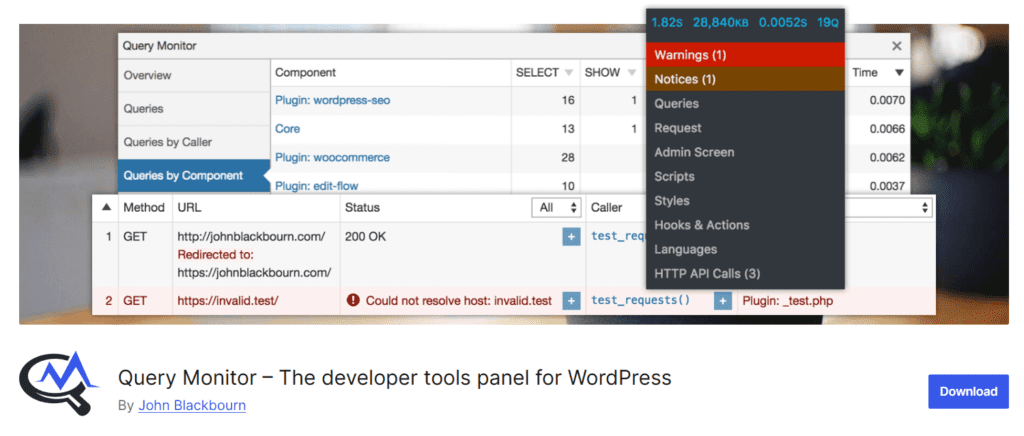Open the SELECT column filter arrow
1024x436 pixels.
569,72
